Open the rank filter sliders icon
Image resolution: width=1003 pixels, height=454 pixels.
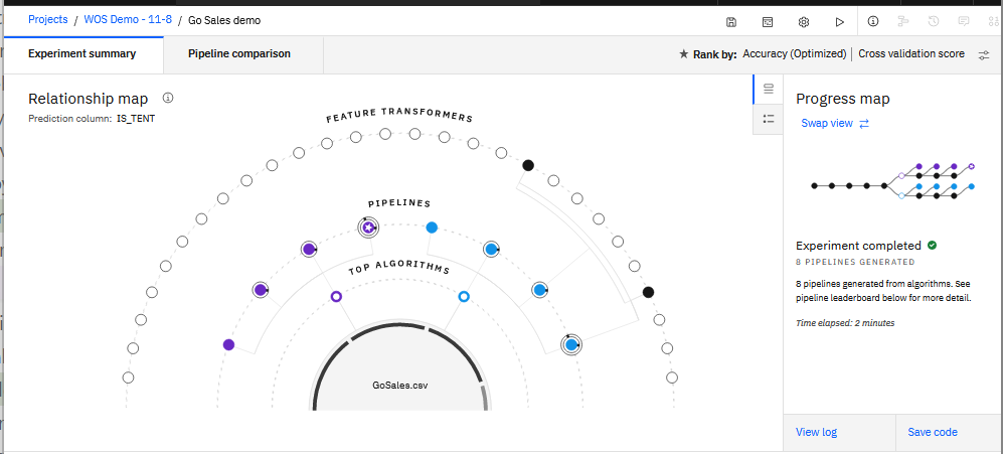click(x=984, y=54)
